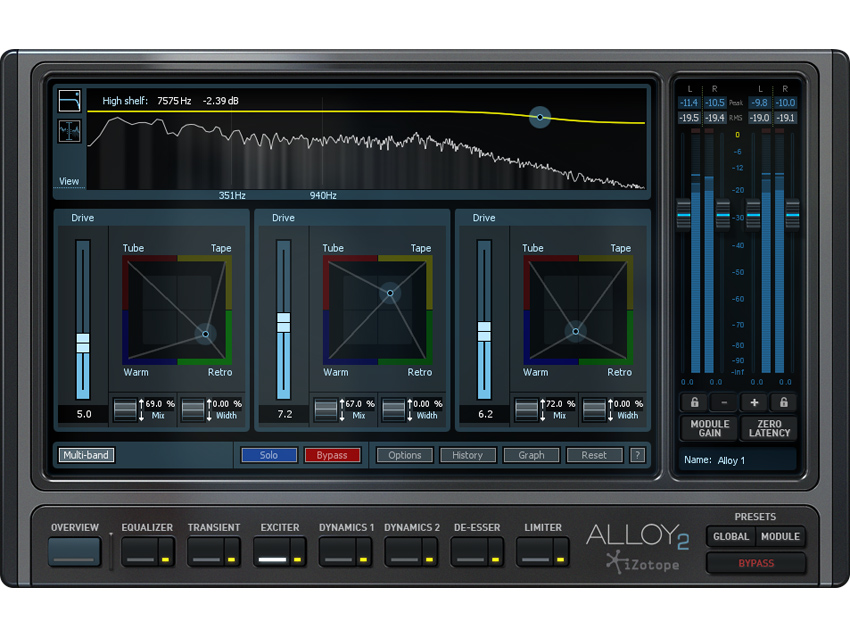Click the 69.0% Mix control
This screenshot has width=850, height=638.
(144, 409)
